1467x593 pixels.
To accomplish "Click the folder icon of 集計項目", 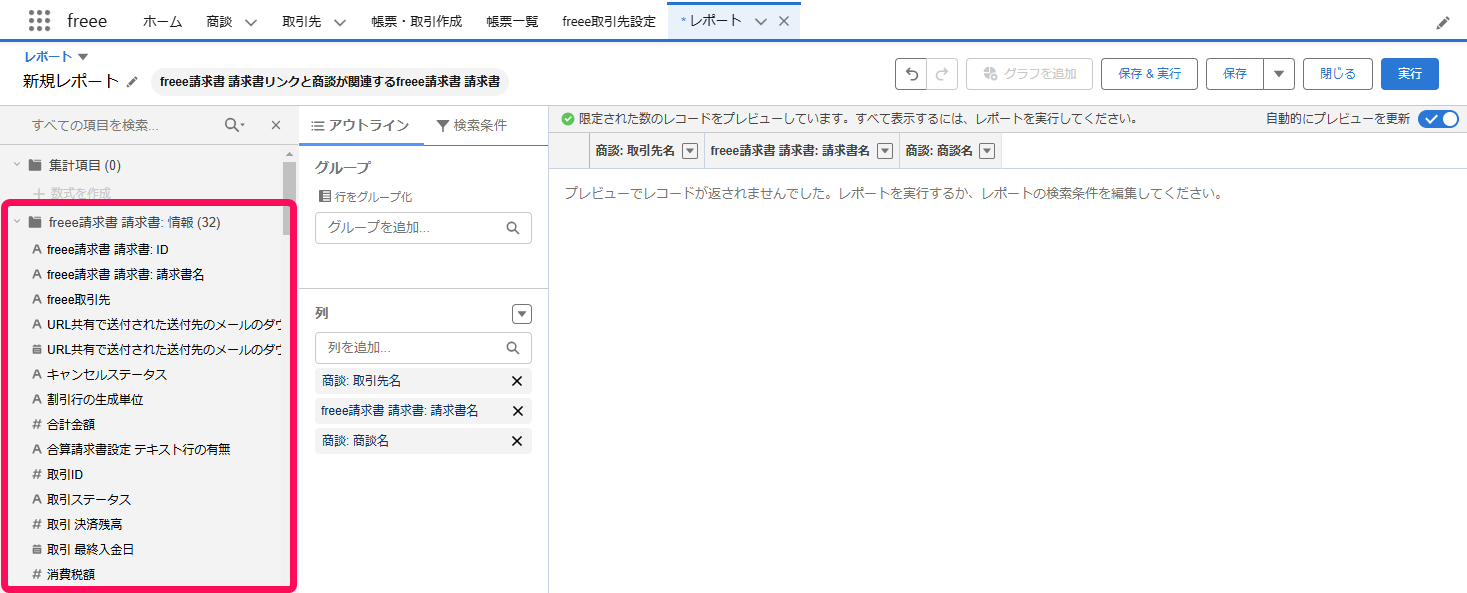I will coord(35,165).
